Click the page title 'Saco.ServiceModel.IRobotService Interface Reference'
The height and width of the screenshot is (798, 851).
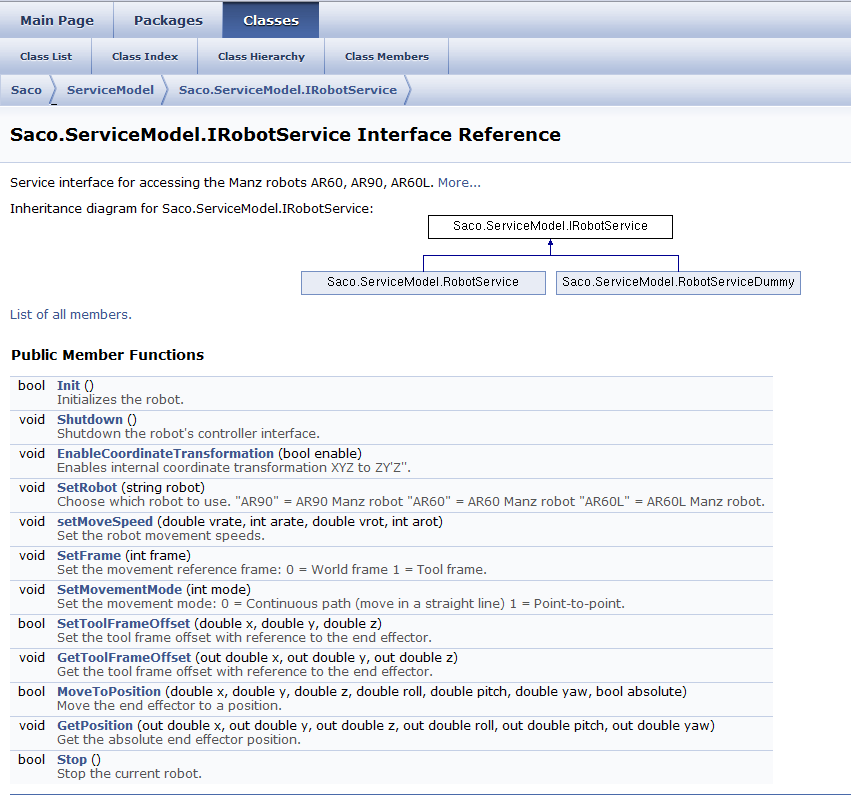[x=285, y=135]
